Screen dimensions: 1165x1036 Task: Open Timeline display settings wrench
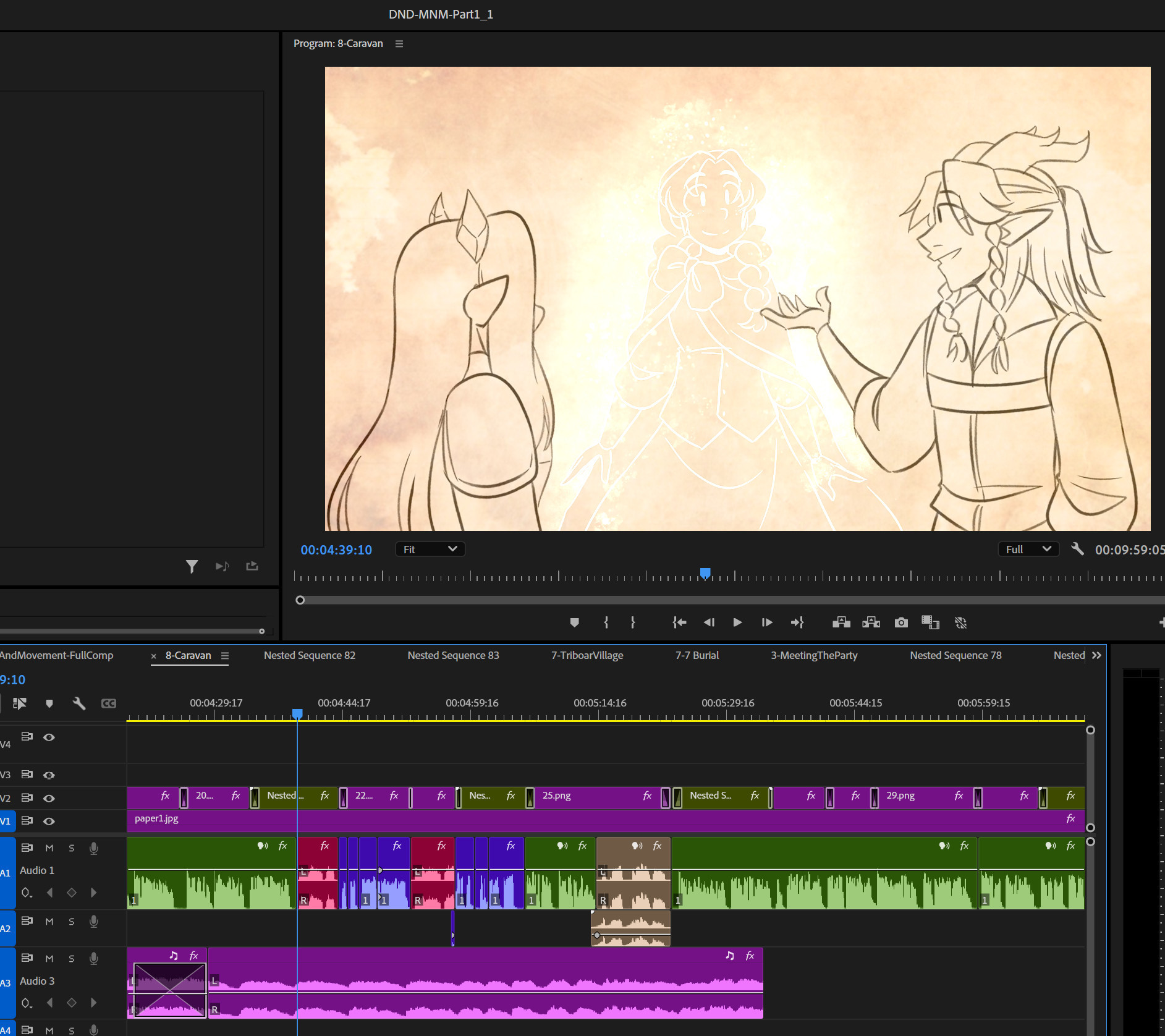coord(79,703)
